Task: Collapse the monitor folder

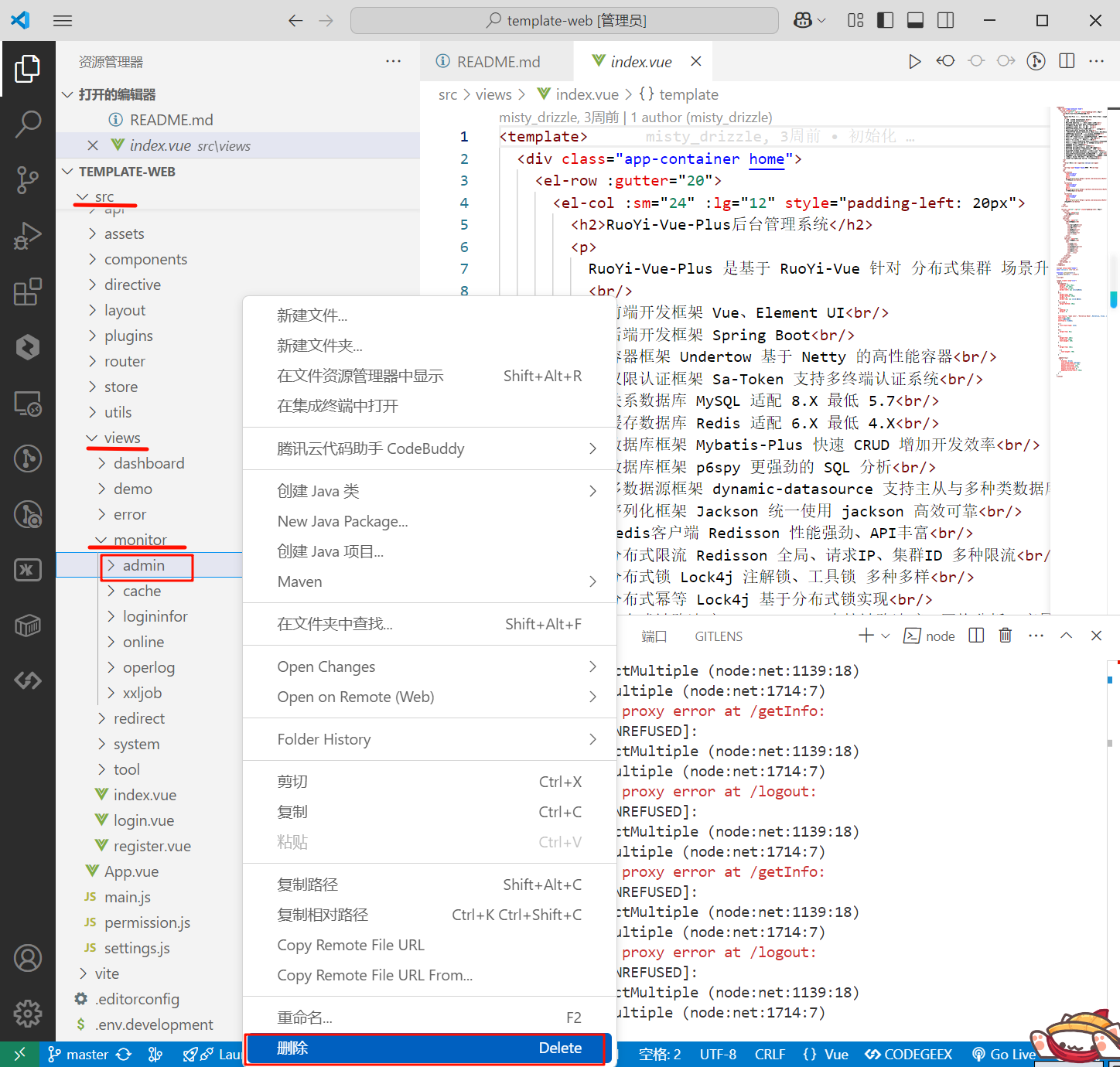Action: point(101,540)
